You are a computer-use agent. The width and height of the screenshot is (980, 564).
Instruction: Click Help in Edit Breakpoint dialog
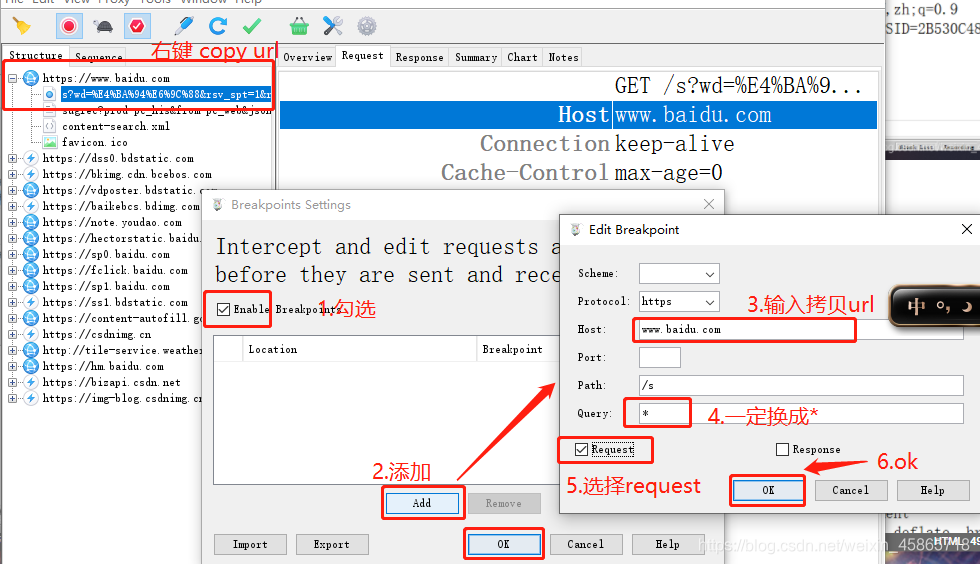click(x=932, y=490)
